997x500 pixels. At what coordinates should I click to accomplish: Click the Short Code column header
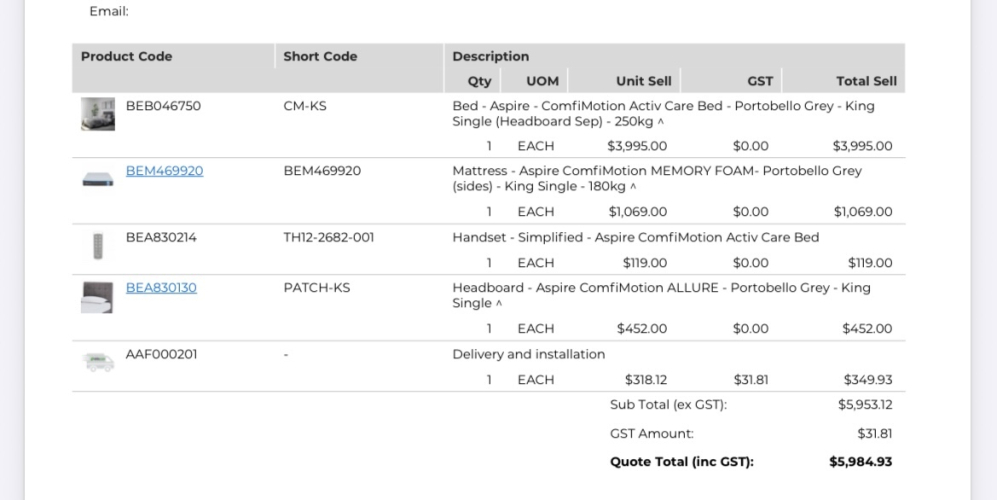pos(320,56)
